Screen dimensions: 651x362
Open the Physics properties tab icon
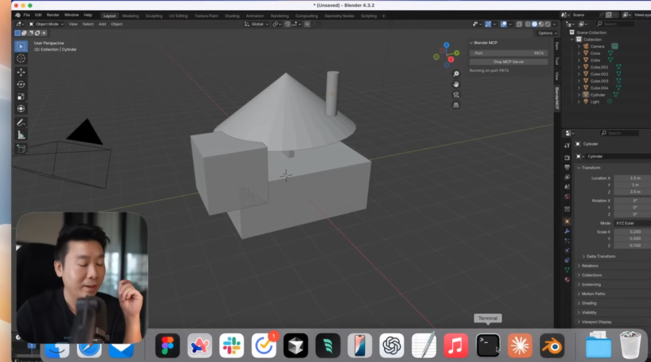[x=567, y=250]
